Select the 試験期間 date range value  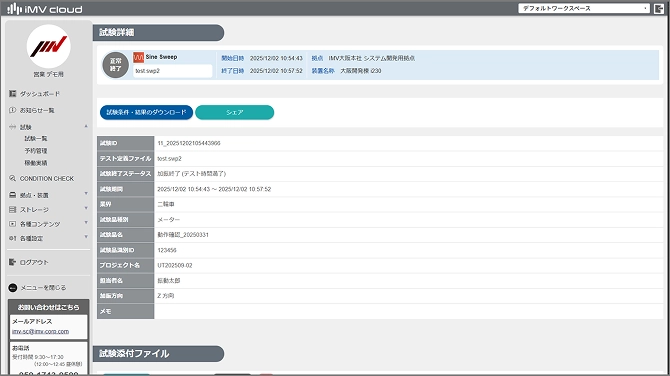tap(214, 189)
